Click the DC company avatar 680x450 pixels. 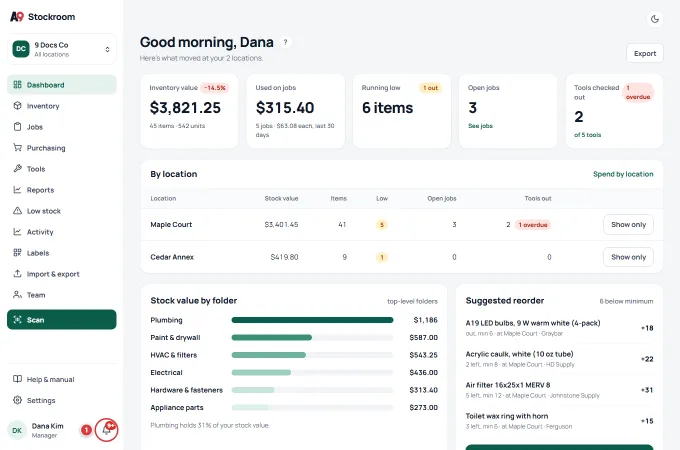pos(21,49)
